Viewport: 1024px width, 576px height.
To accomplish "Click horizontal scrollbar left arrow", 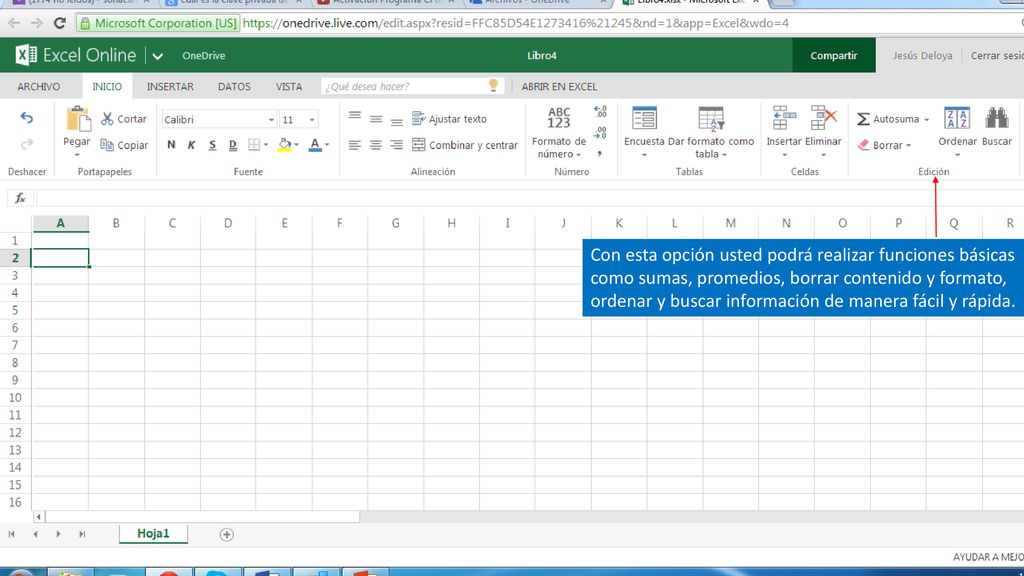I will 39,517.
